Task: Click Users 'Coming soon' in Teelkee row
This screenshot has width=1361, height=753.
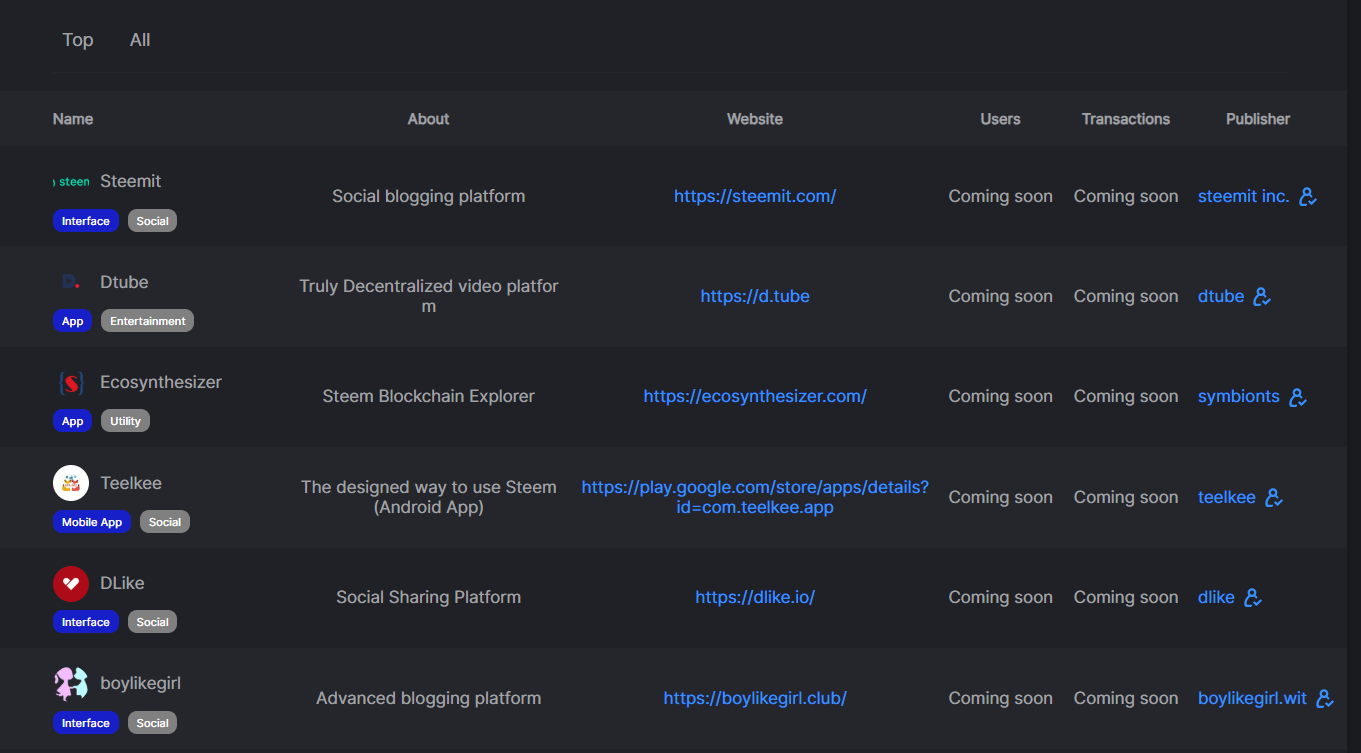Action: click(1000, 497)
